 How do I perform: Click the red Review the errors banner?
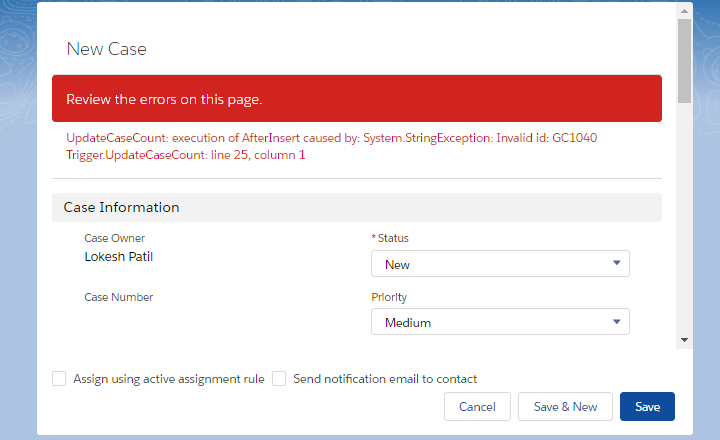357,99
